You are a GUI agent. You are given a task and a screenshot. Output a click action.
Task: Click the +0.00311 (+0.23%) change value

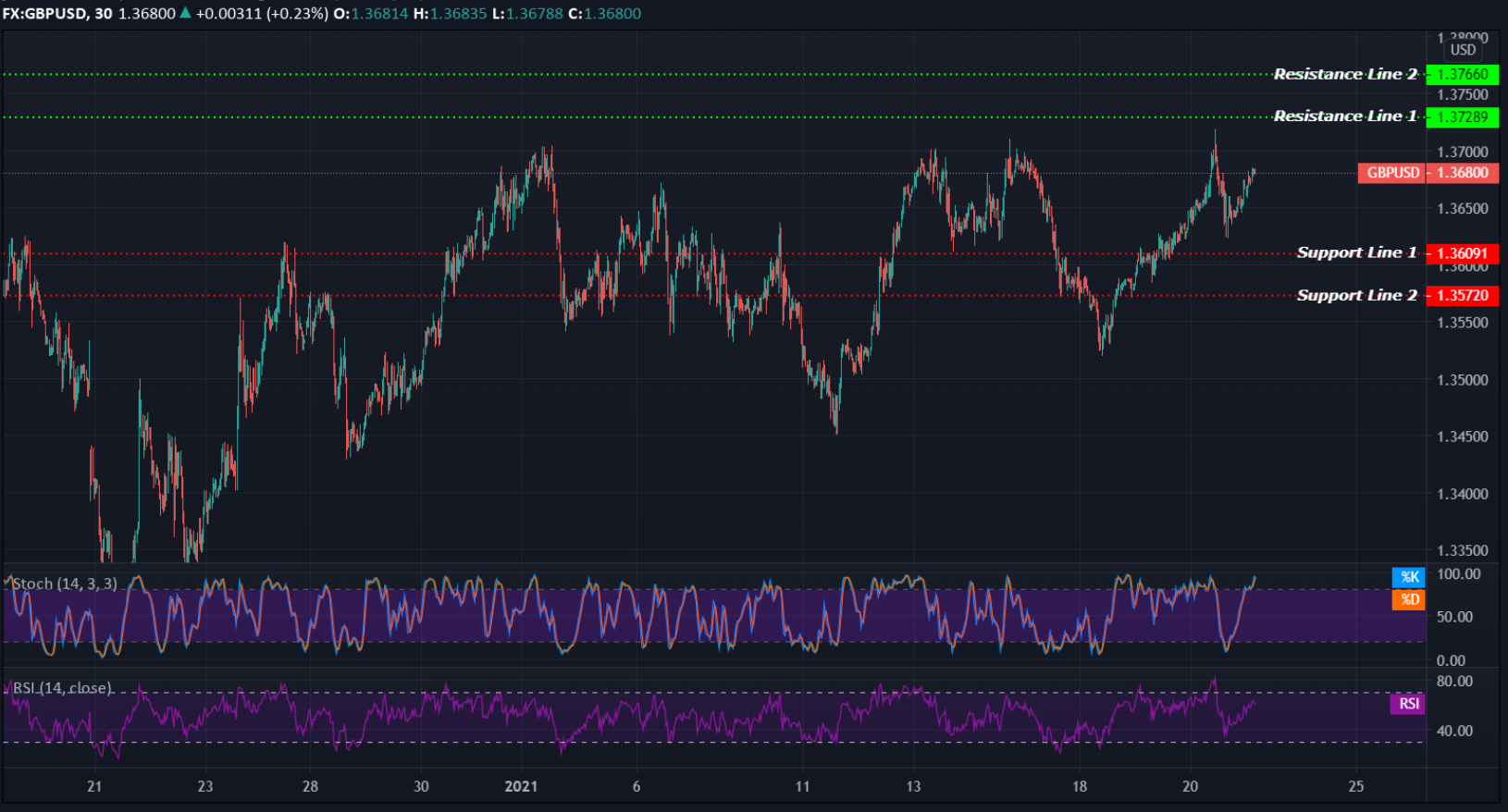(x=262, y=14)
